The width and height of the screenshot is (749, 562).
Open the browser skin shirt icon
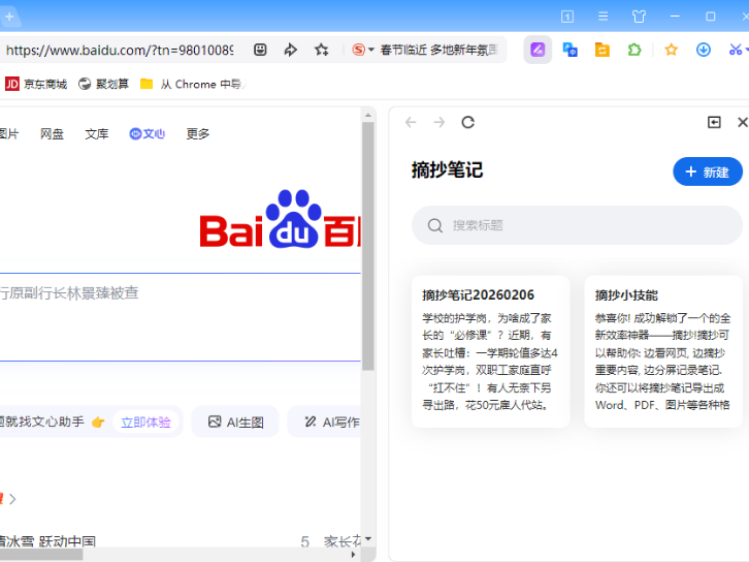(x=639, y=16)
